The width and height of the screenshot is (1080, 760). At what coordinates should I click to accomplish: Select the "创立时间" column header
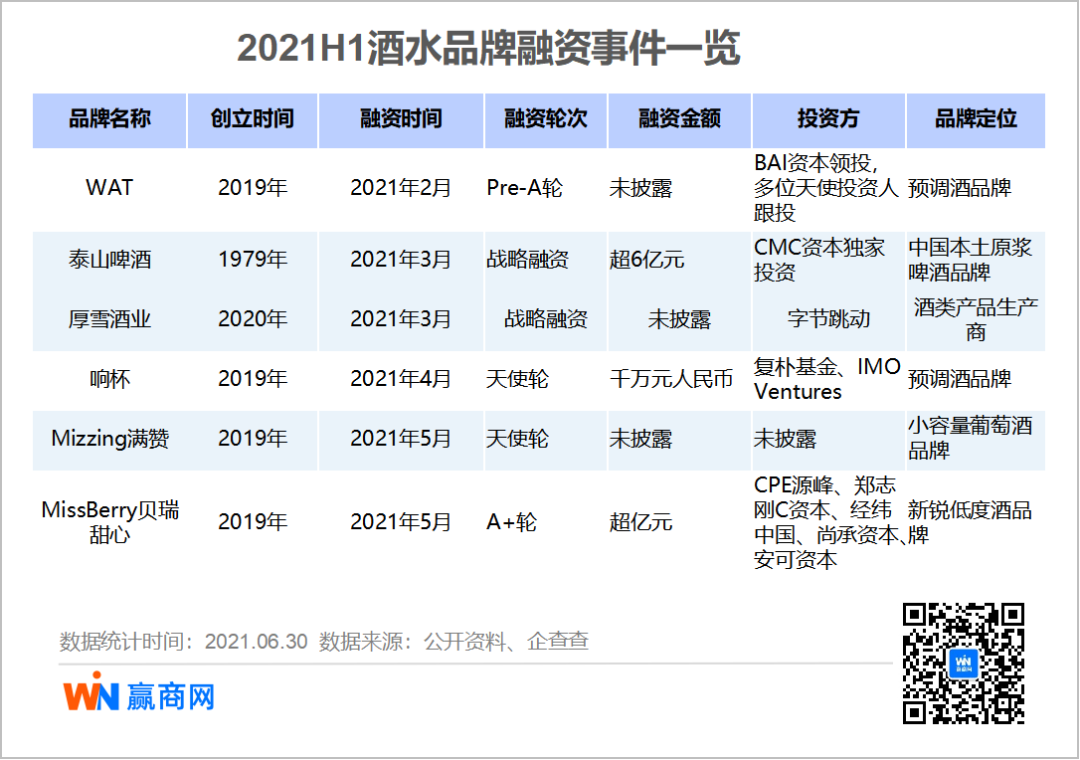pos(252,119)
